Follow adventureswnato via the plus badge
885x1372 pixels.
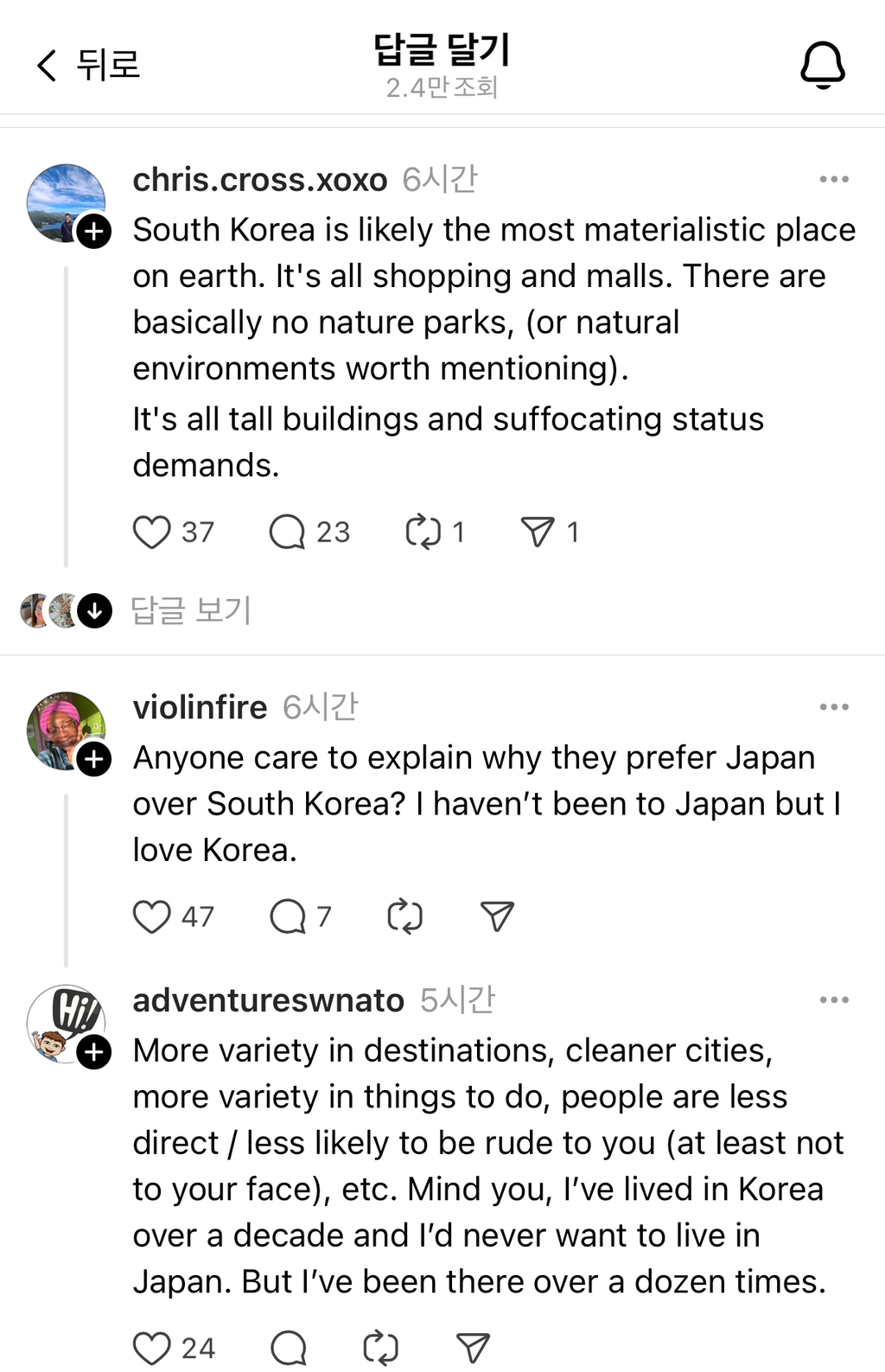[95, 1053]
